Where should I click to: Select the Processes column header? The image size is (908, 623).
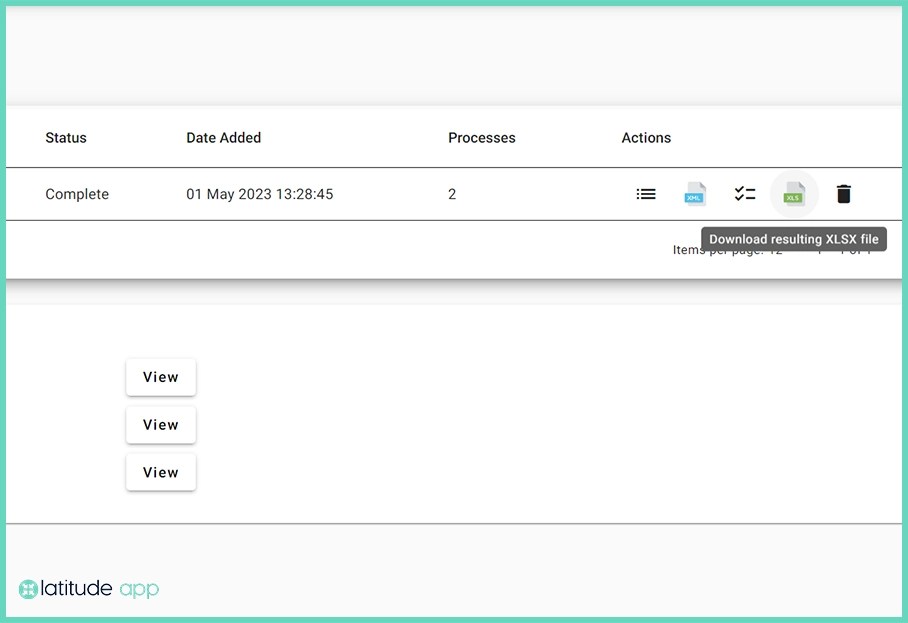[x=481, y=138]
